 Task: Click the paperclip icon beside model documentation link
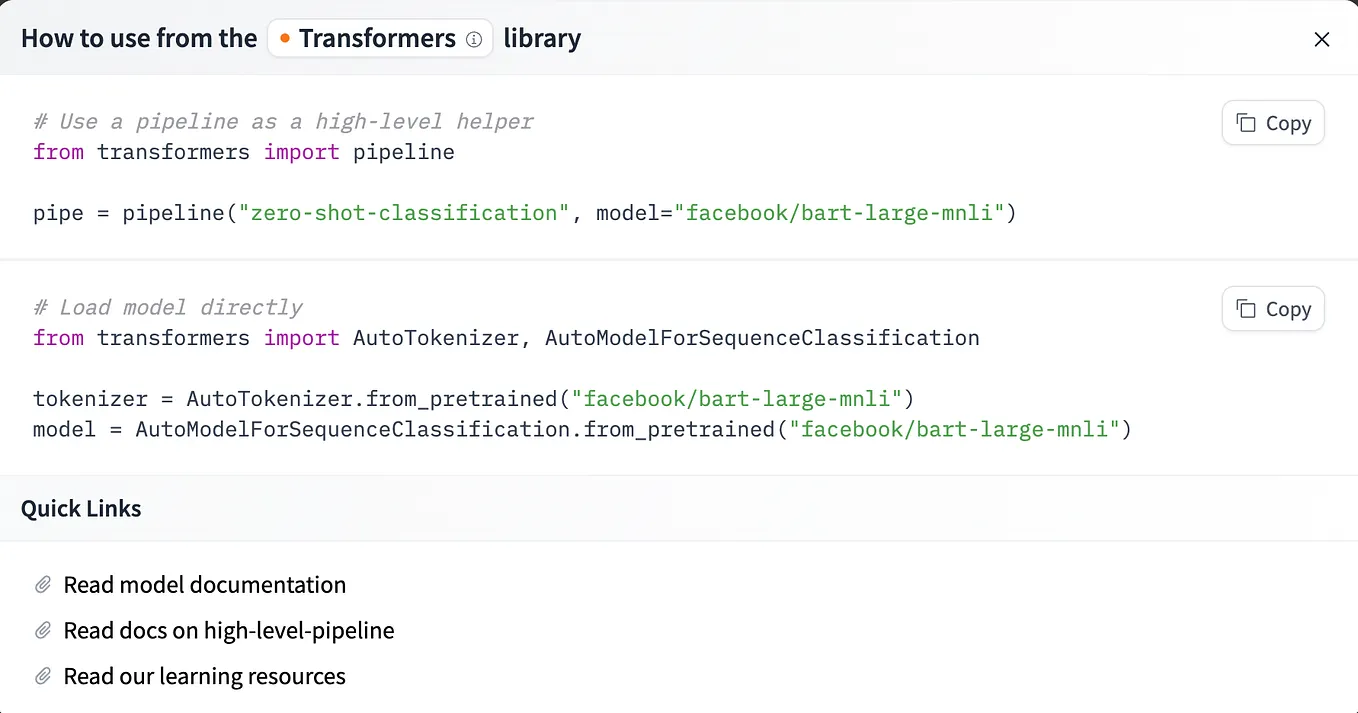(x=42, y=584)
